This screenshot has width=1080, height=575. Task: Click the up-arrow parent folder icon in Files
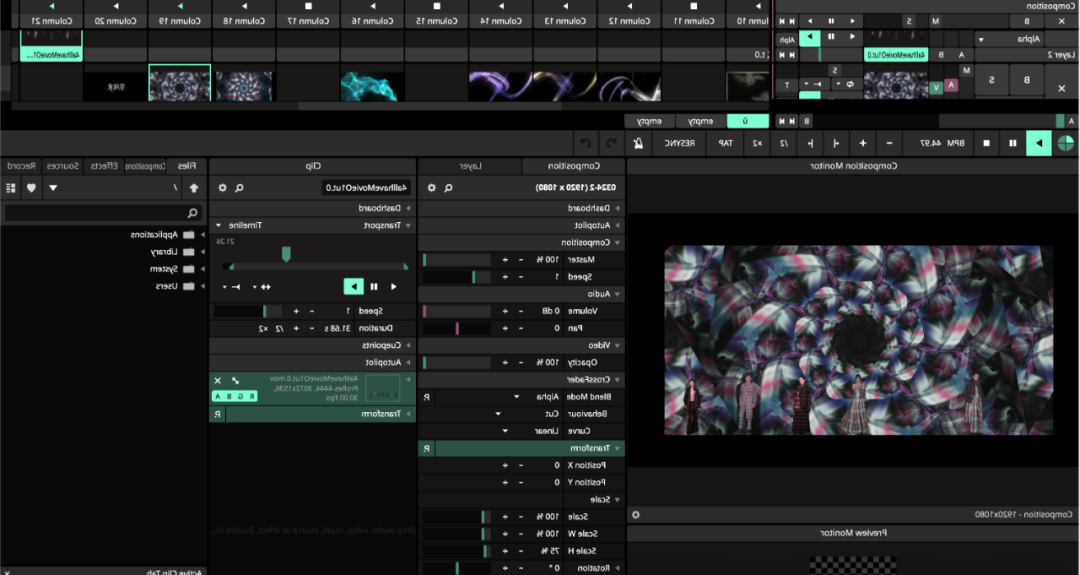coord(193,187)
